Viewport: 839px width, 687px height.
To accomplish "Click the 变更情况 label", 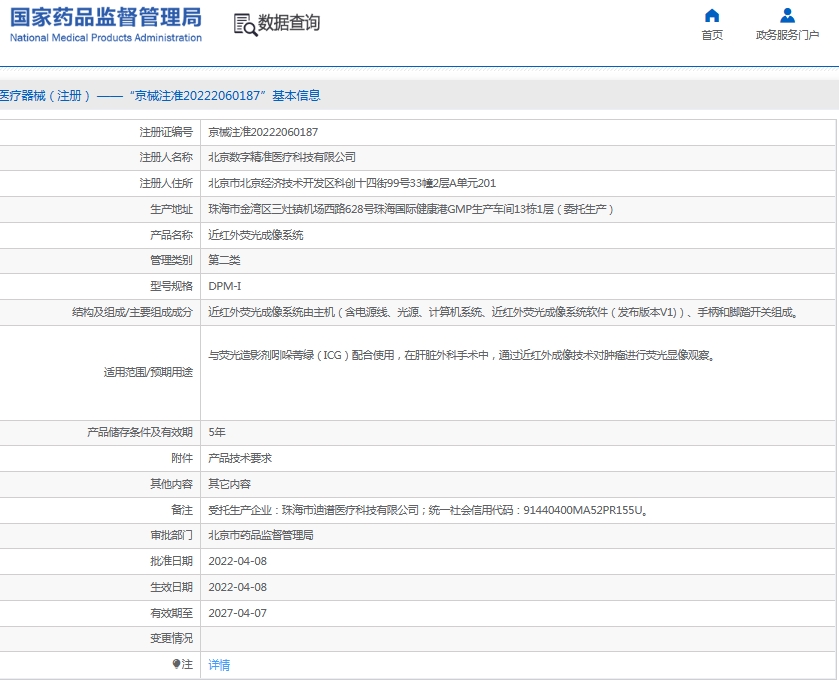I will click(x=171, y=638).
